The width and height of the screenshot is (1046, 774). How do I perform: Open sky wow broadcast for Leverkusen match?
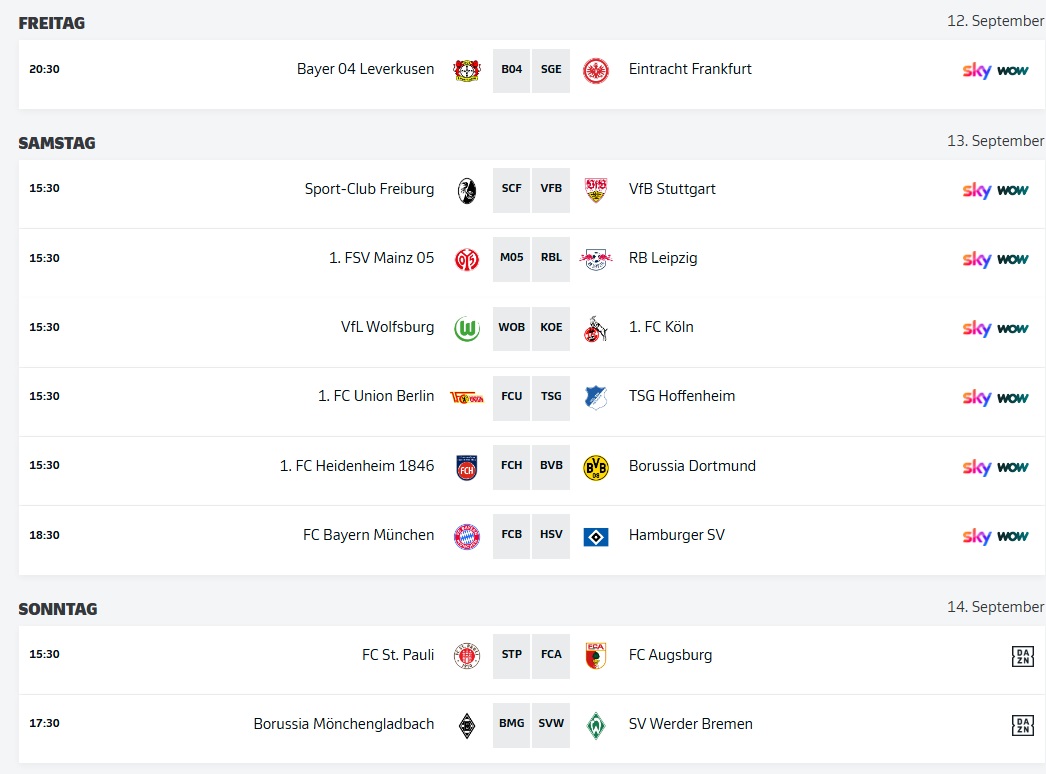coord(995,70)
